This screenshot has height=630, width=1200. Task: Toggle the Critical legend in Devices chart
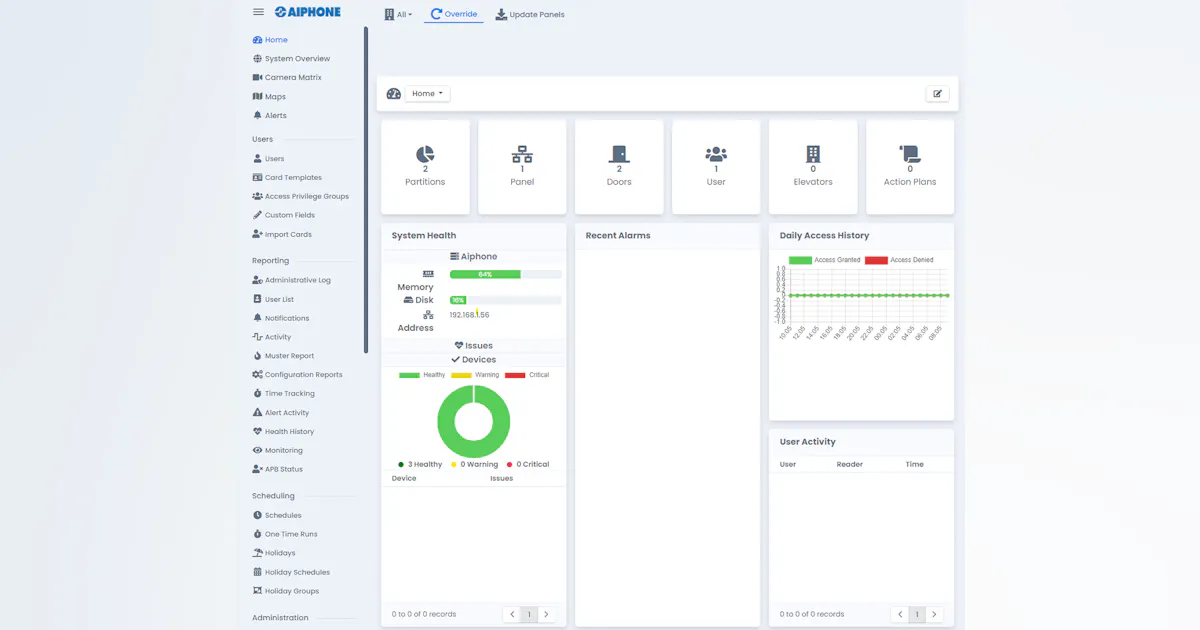click(x=527, y=375)
